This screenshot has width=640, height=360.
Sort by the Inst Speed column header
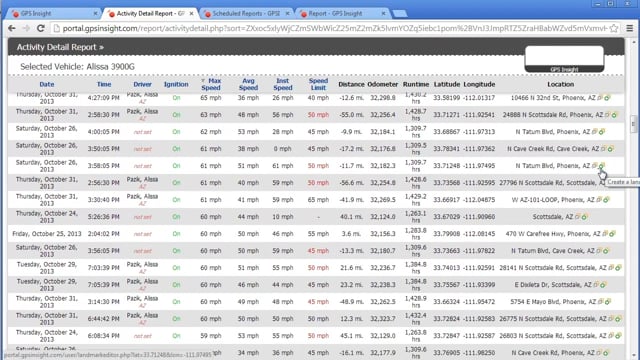pos(283,84)
